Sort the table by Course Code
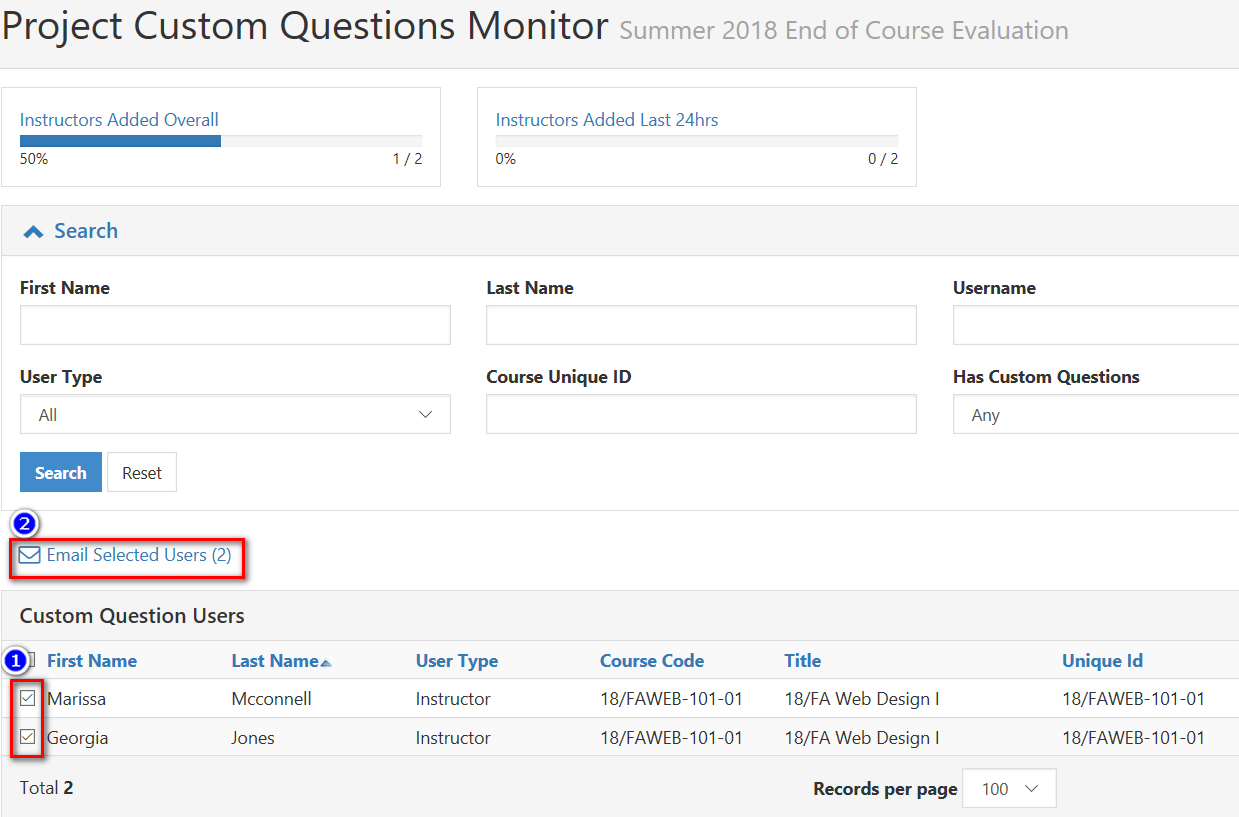Viewport: 1239px width, 817px height. 651,660
